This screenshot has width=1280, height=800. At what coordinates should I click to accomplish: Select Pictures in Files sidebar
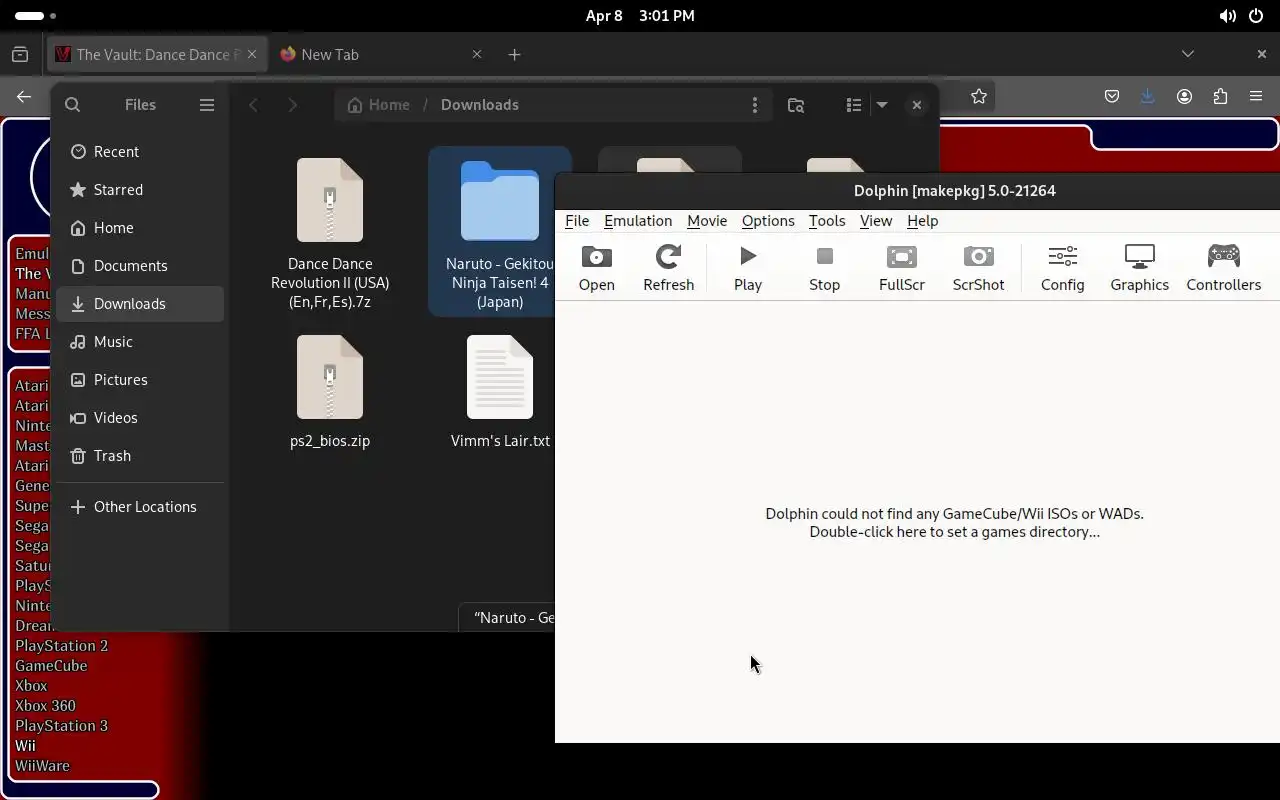click(x=140, y=380)
